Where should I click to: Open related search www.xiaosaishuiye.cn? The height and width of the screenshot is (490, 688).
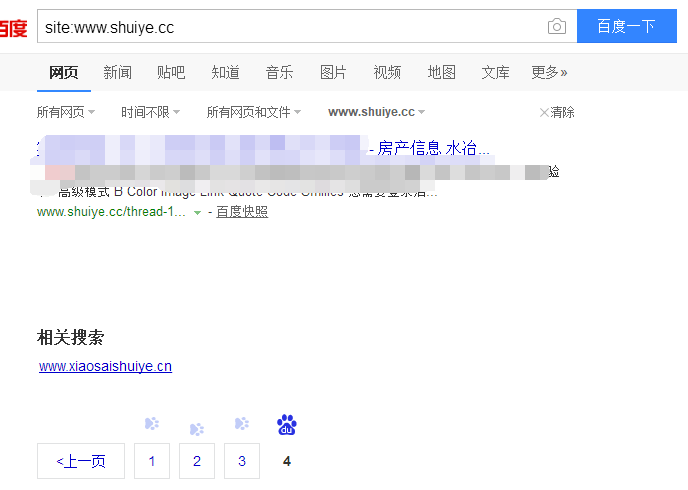[x=105, y=366]
